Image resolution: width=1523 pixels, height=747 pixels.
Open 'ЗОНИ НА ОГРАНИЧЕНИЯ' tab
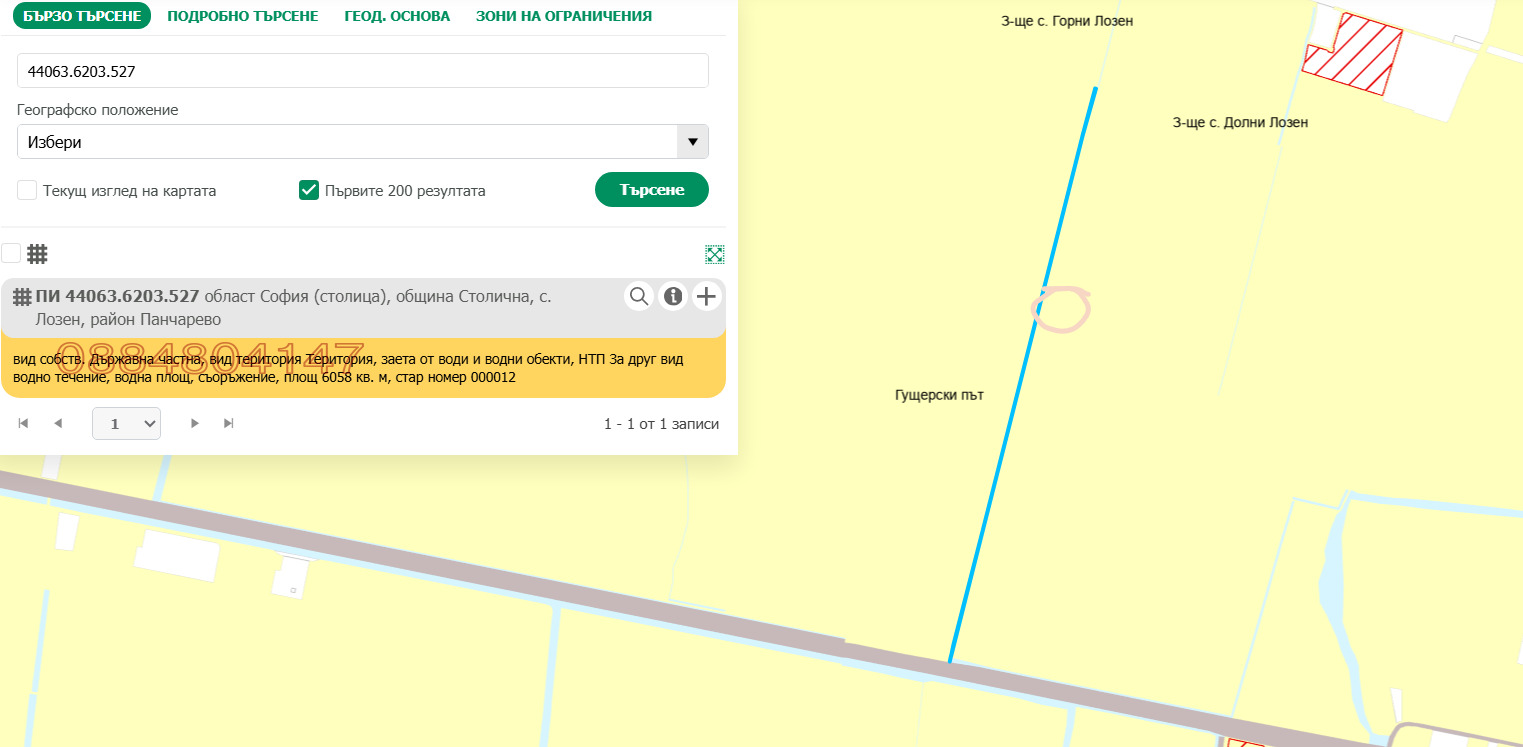[x=563, y=16]
